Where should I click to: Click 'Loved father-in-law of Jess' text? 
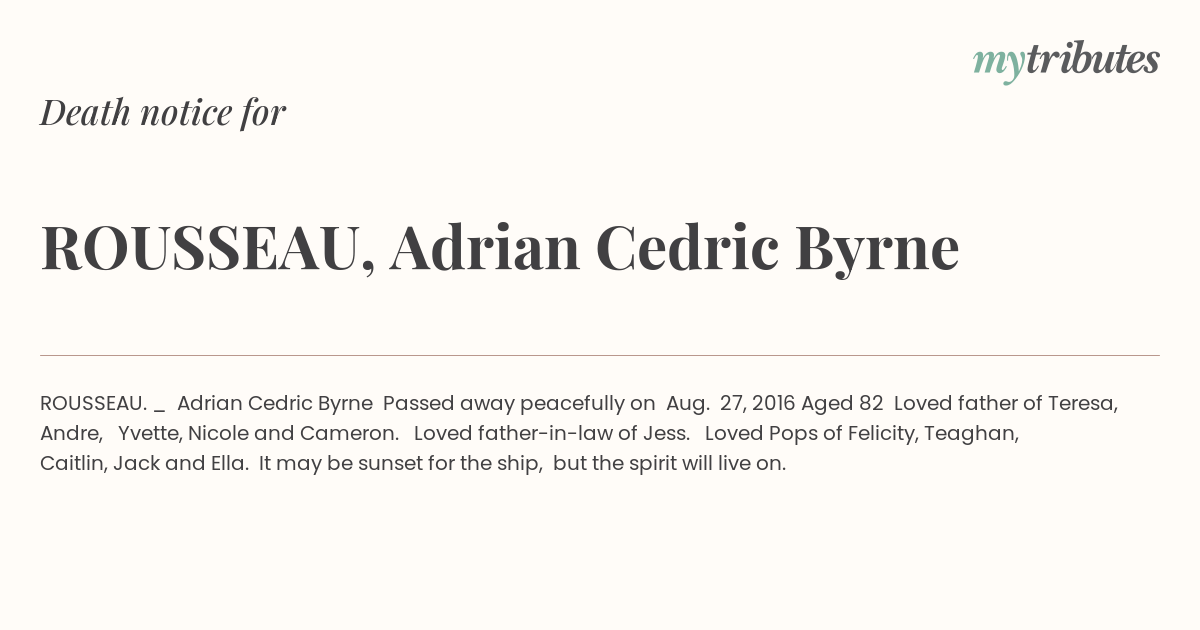pos(552,434)
